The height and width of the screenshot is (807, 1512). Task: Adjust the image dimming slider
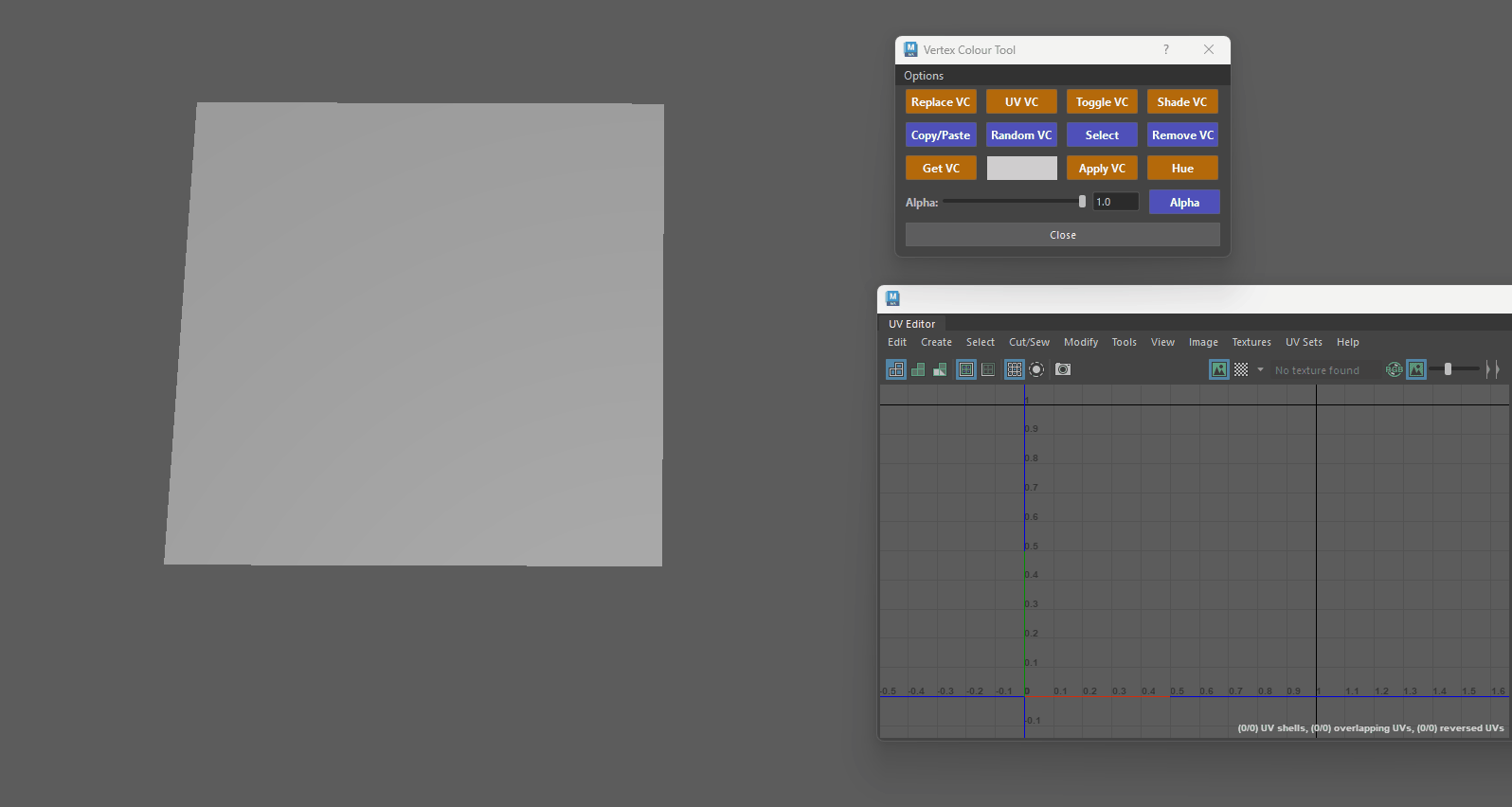click(1448, 369)
